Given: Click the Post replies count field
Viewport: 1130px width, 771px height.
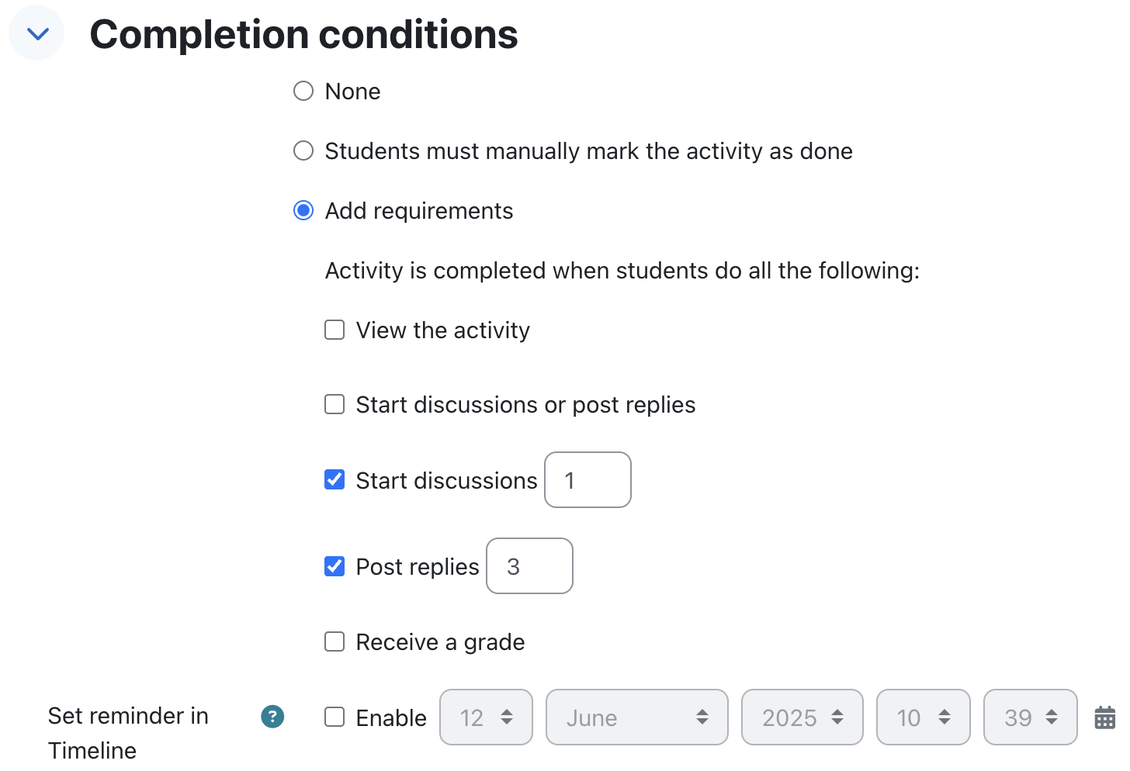Looking at the screenshot, I should pos(529,566).
